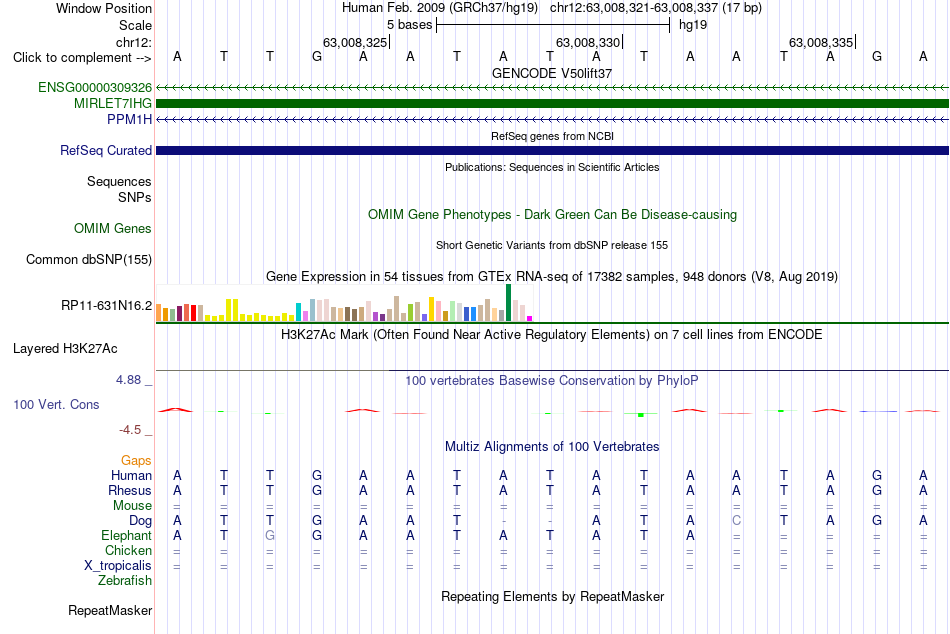Click the 'RefSeq genes from NCBI' title
This screenshot has height=634, width=950.
(552, 136)
